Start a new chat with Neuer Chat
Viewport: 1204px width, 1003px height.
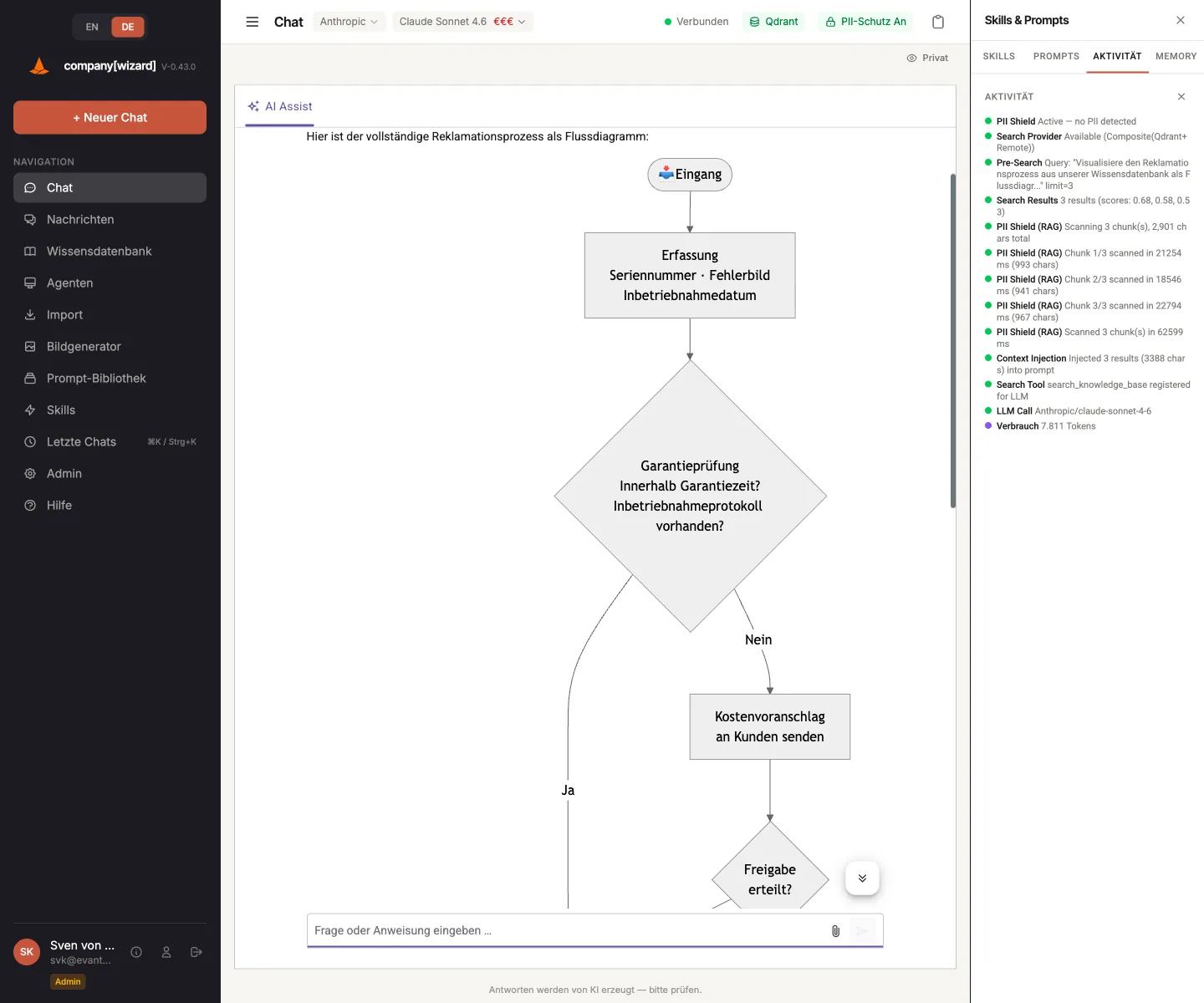[110, 118]
